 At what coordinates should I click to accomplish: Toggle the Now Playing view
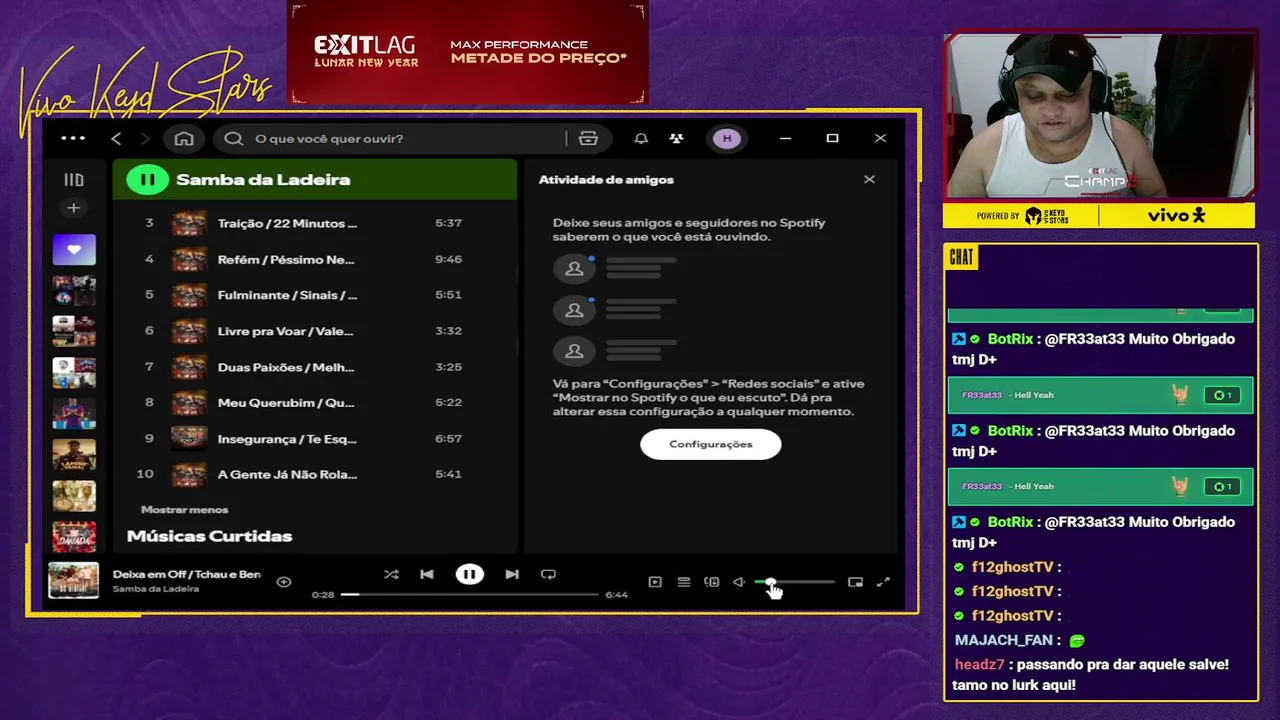(655, 582)
